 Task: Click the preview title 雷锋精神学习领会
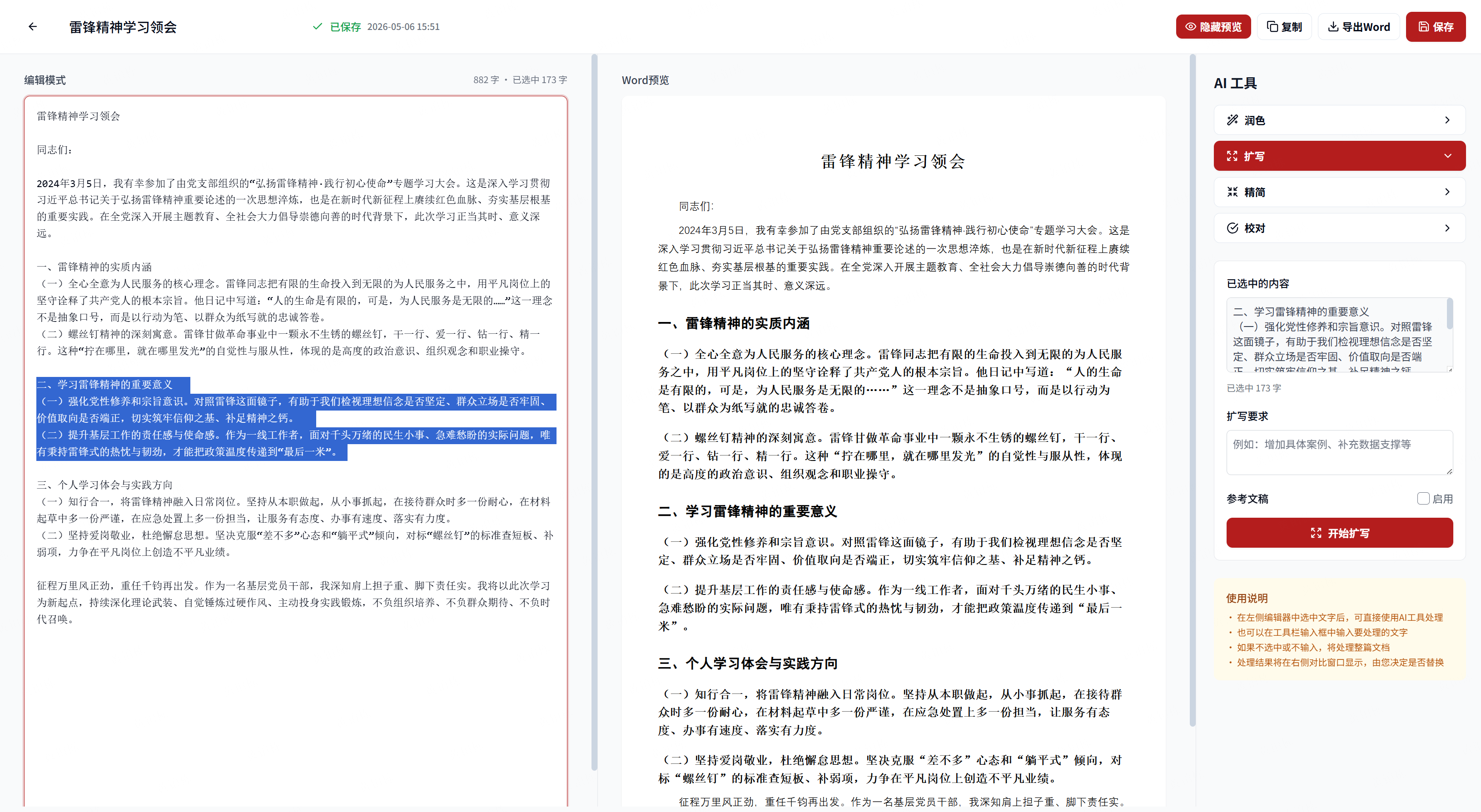pos(893,162)
